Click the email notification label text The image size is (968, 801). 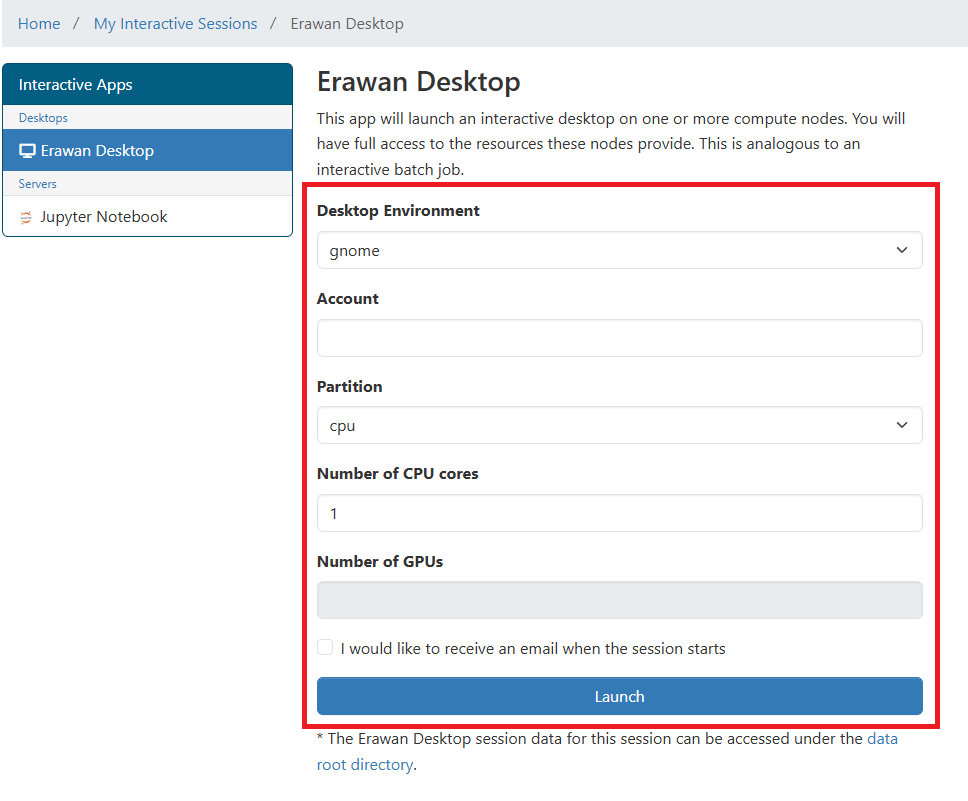coord(532,649)
